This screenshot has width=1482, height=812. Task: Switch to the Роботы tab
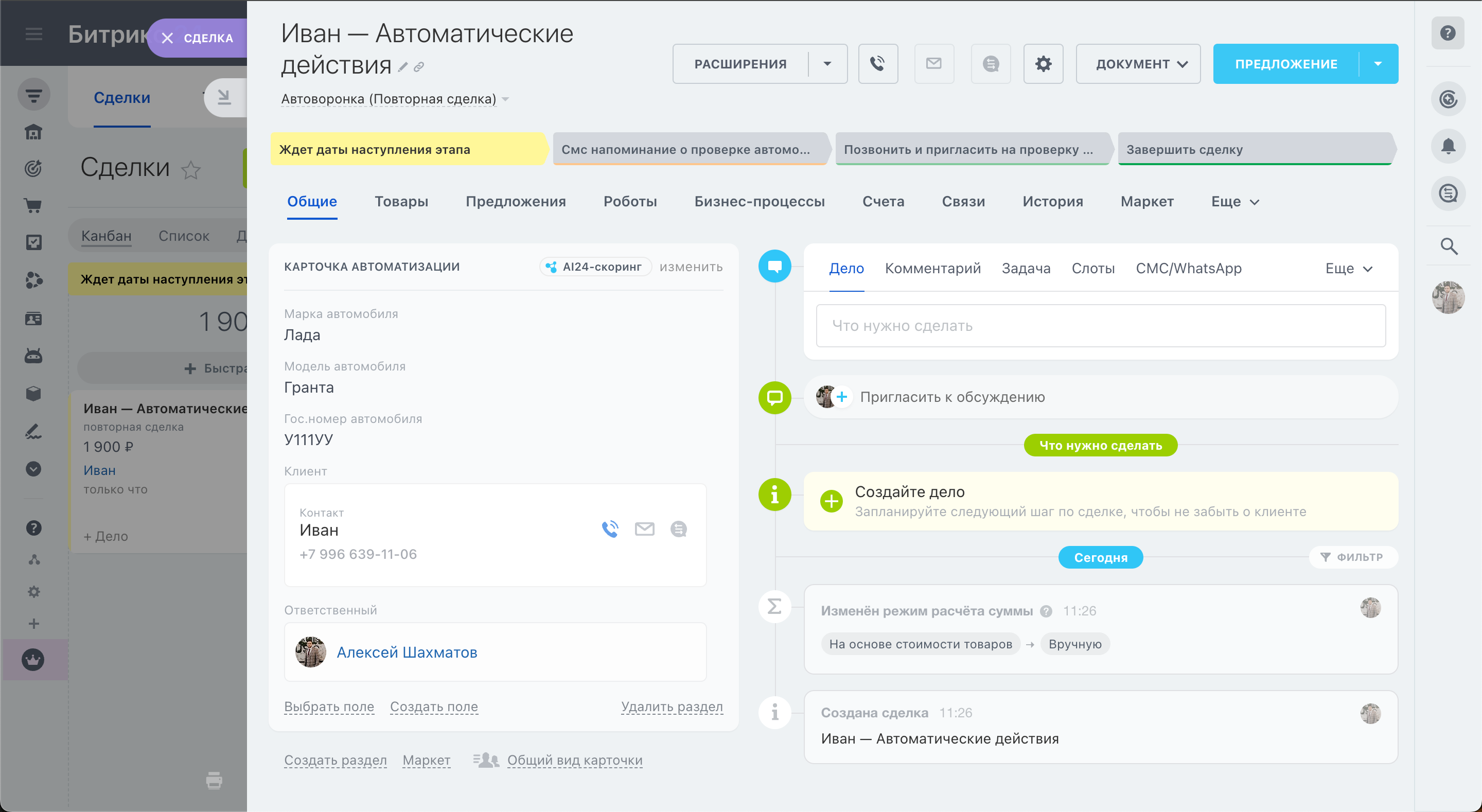(630, 202)
